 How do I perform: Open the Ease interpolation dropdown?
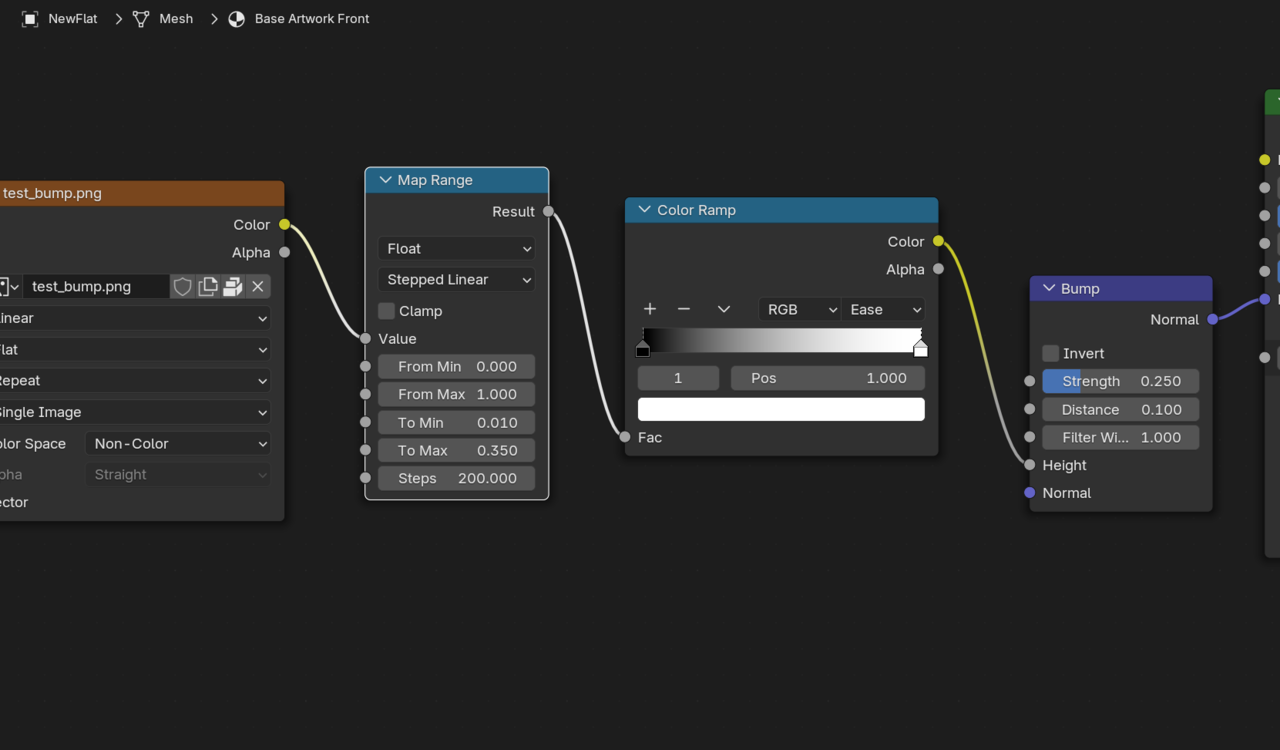(x=883, y=310)
